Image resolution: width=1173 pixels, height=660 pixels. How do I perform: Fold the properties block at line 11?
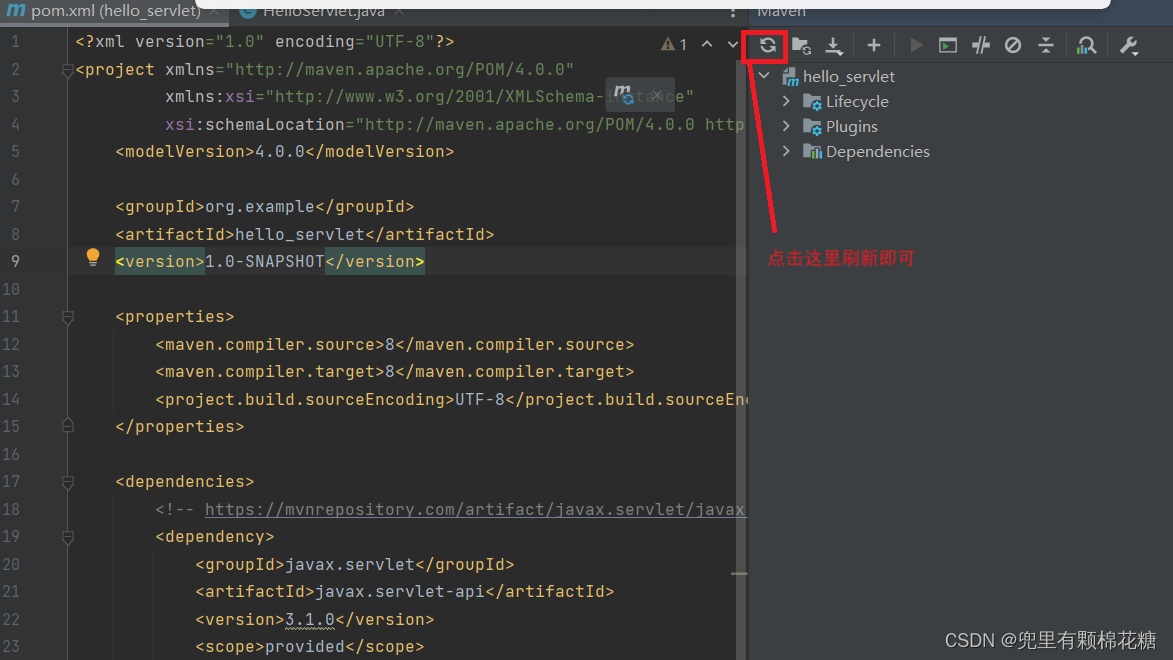(x=67, y=318)
